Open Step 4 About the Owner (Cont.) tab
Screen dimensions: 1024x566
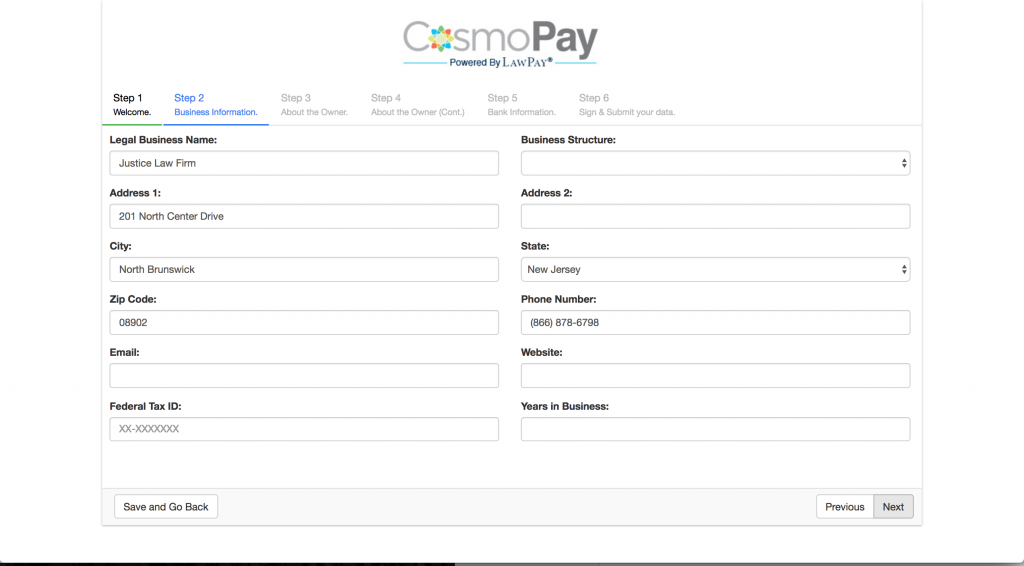point(418,104)
